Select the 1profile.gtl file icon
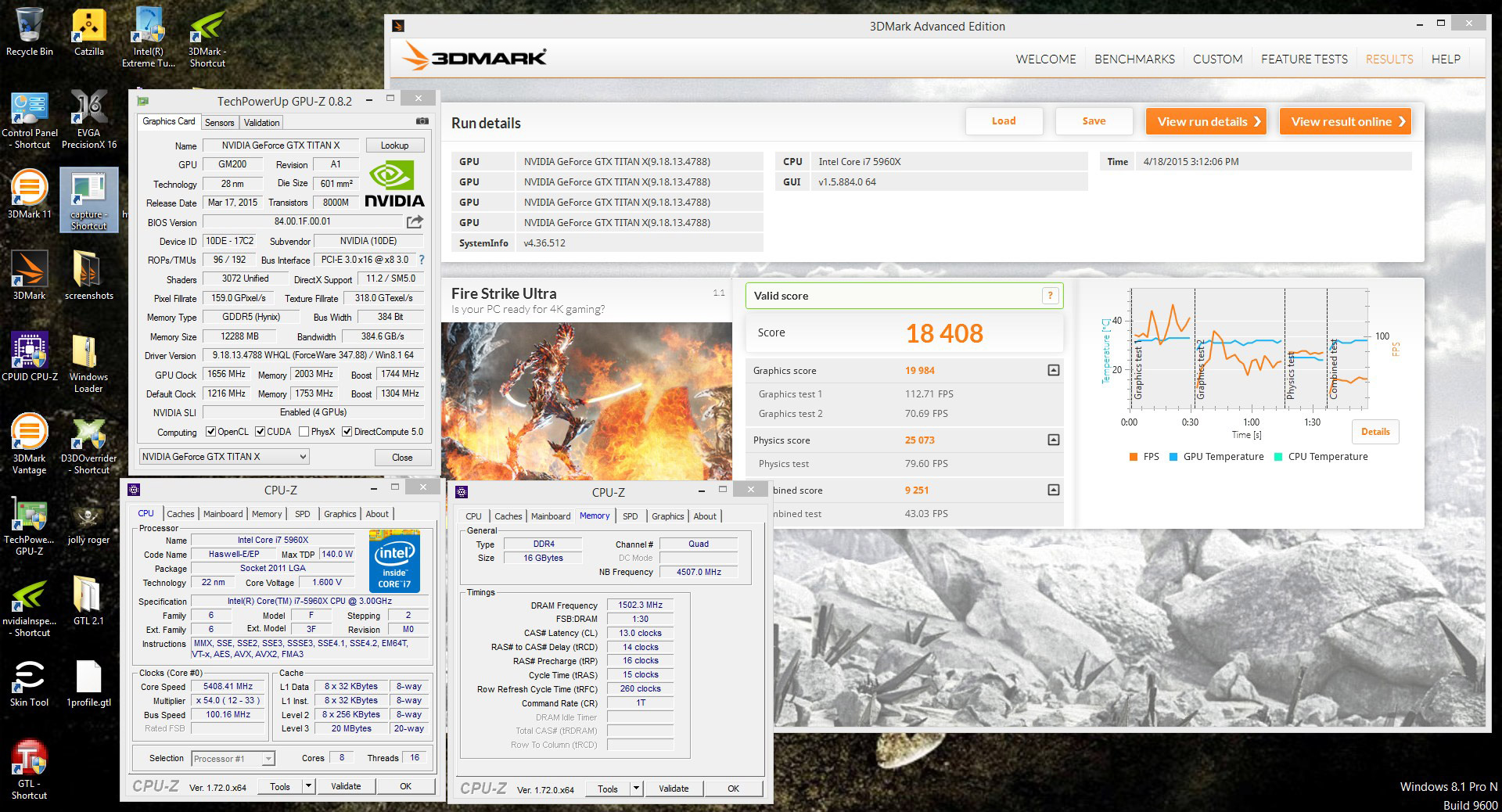 (88, 682)
